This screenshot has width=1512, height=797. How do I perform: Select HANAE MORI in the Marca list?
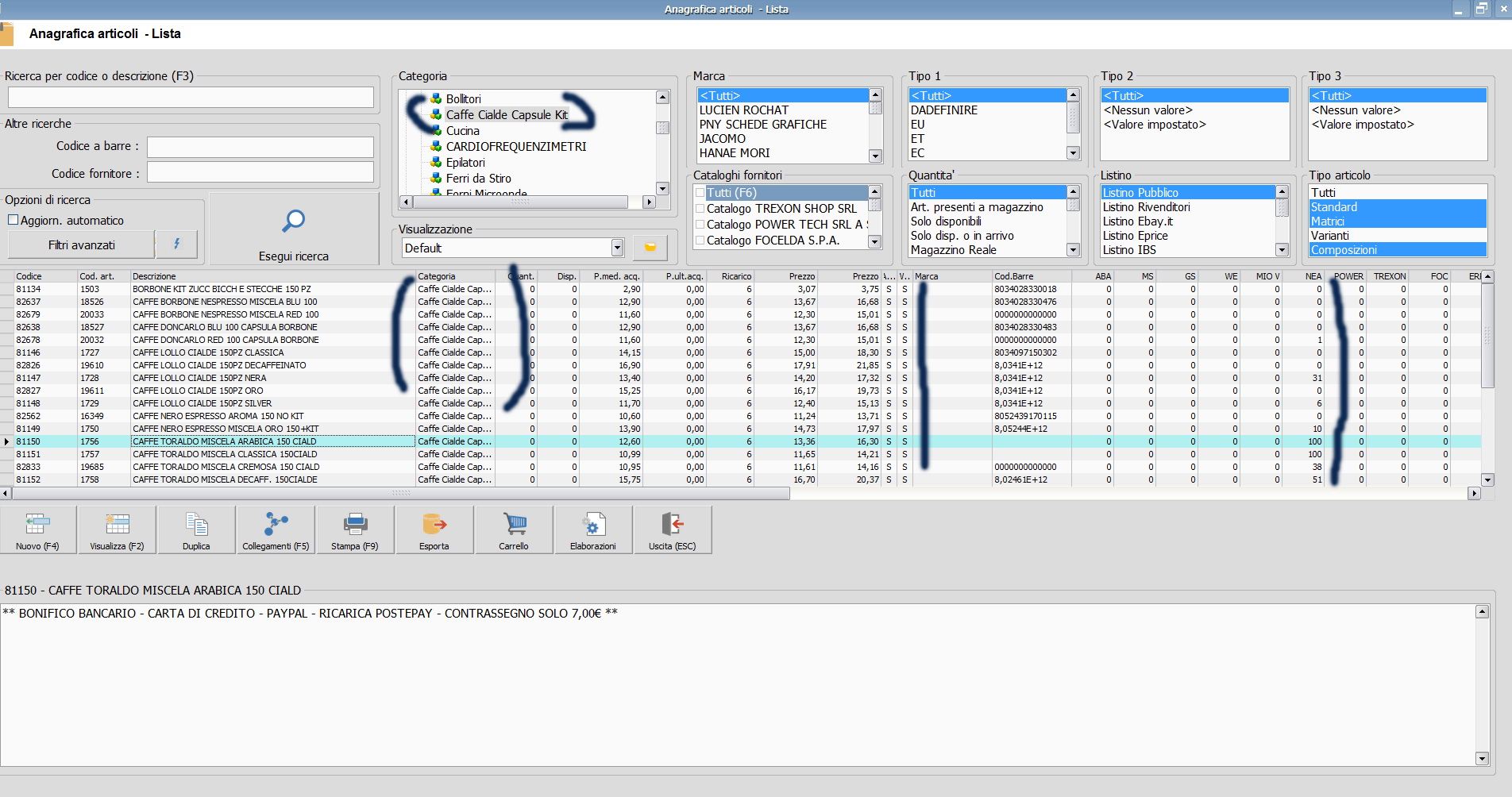[783, 153]
